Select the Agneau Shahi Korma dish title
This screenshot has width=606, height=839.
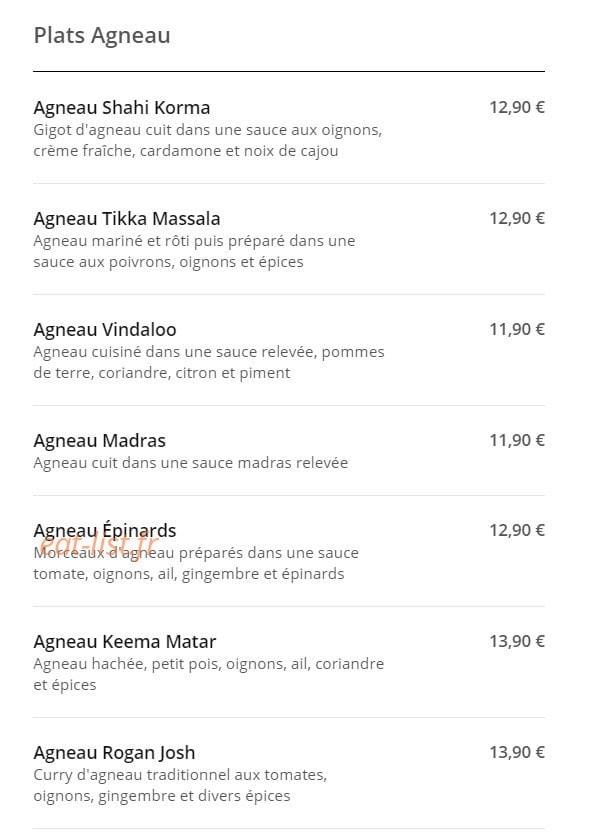121,108
